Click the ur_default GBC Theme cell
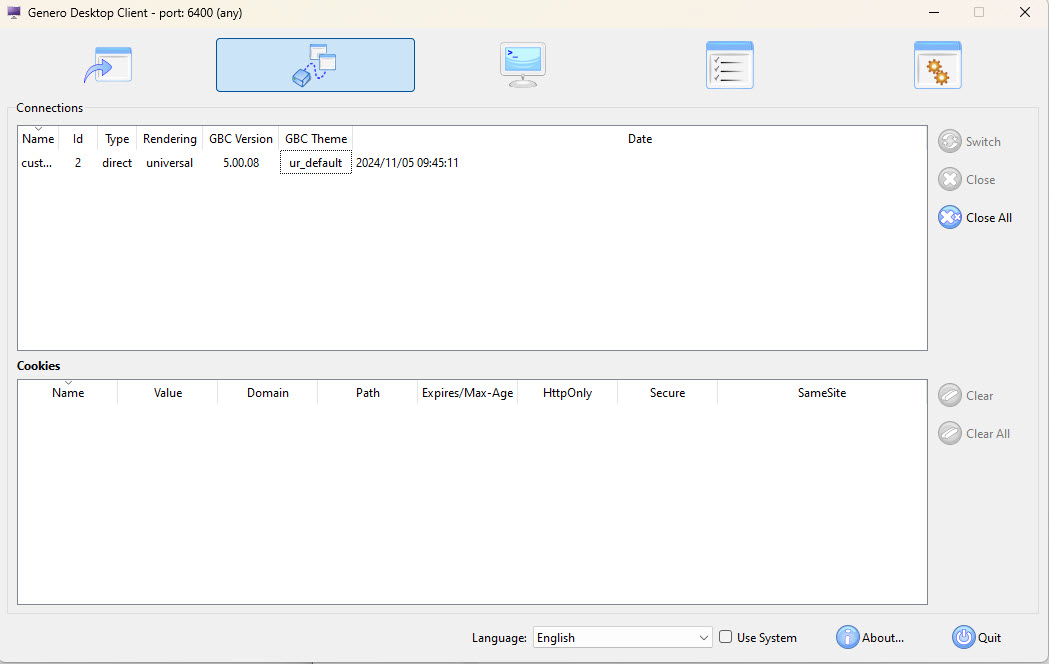The image size is (1049, 664). pos(315,162)
